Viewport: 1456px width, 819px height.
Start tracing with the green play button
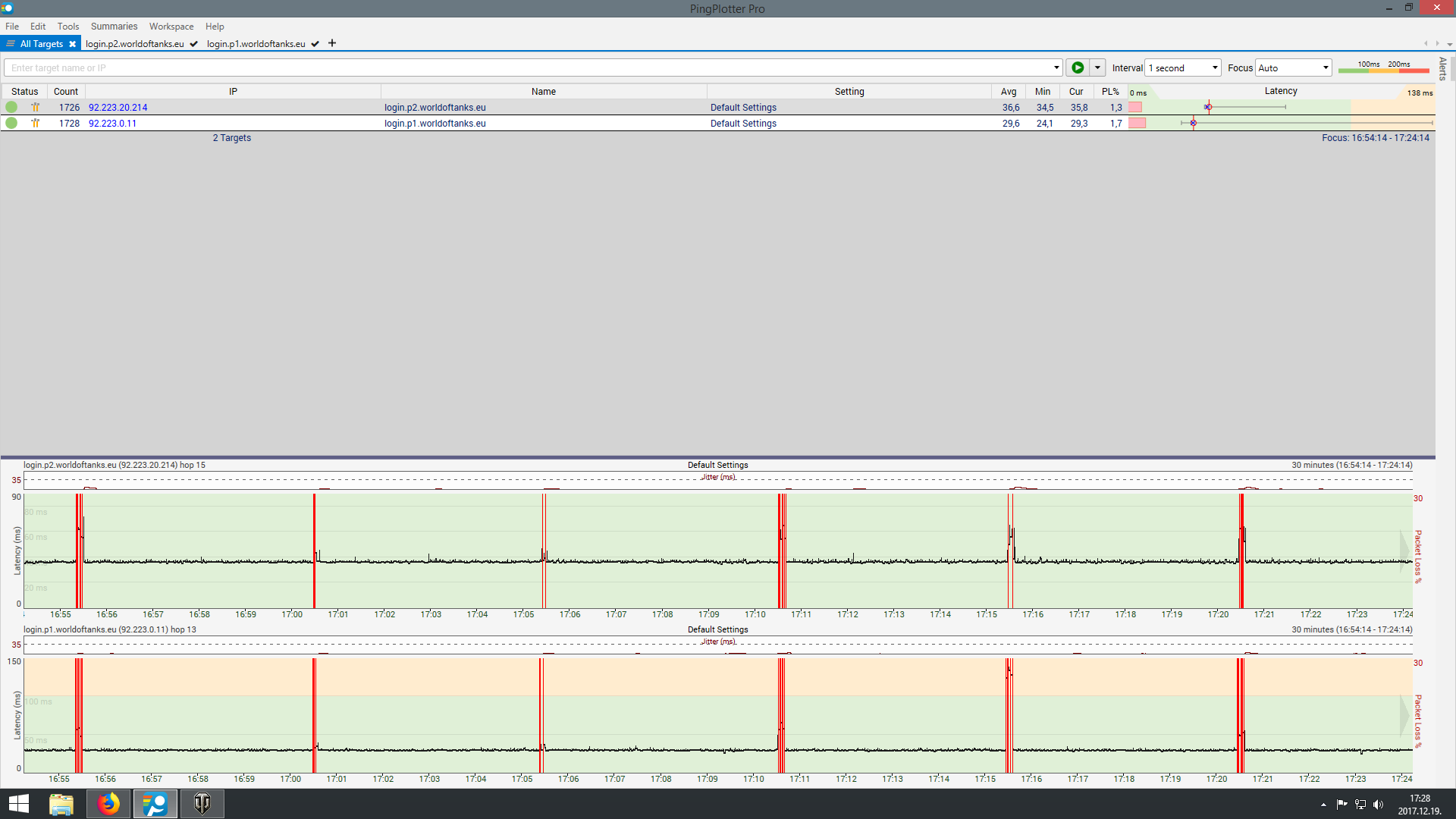1077,67
